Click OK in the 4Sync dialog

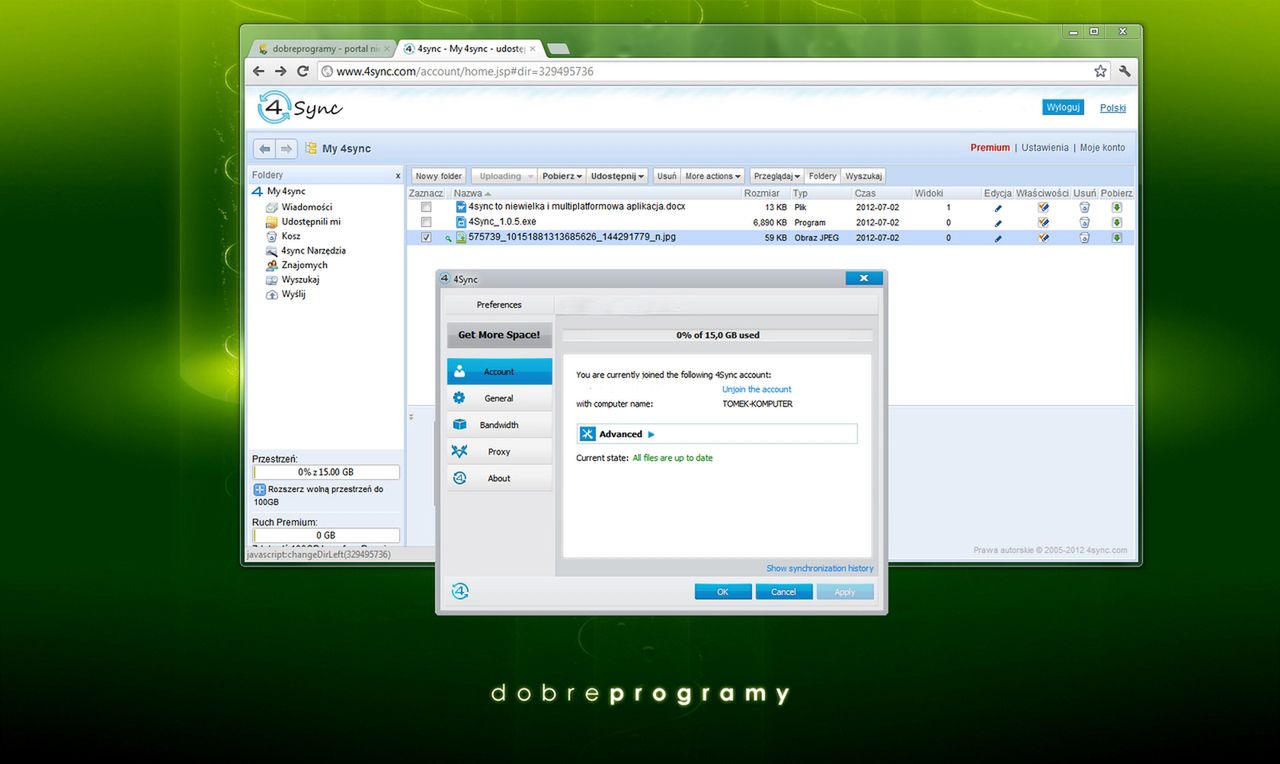tap(723, 592)
